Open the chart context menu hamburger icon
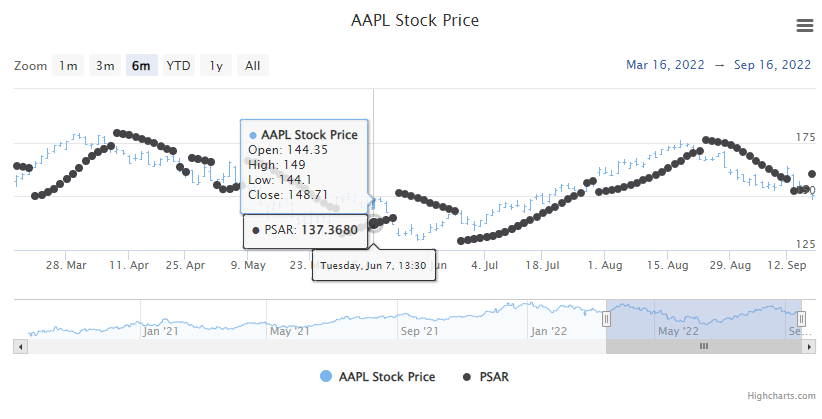The image size is (822, 419). pos(804,26)
